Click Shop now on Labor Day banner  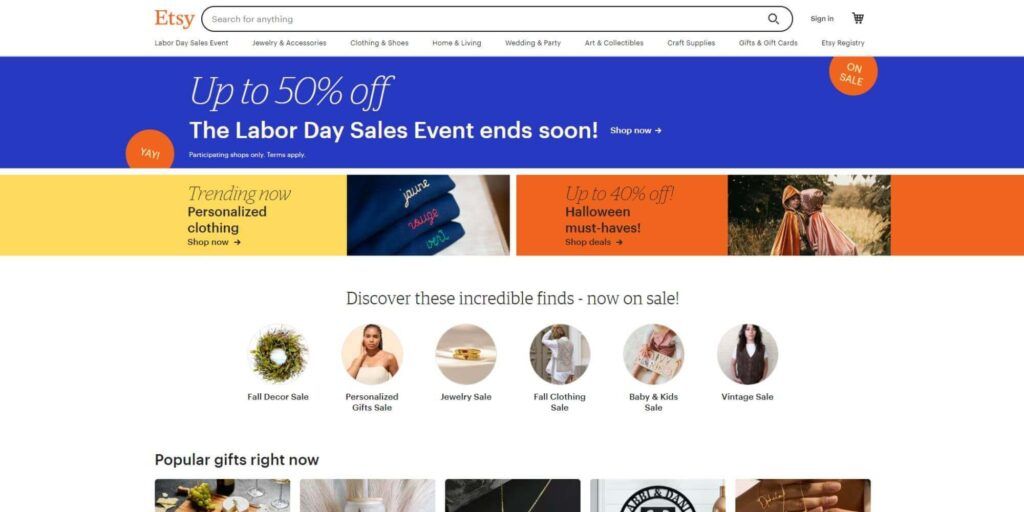tap(635, 131)
